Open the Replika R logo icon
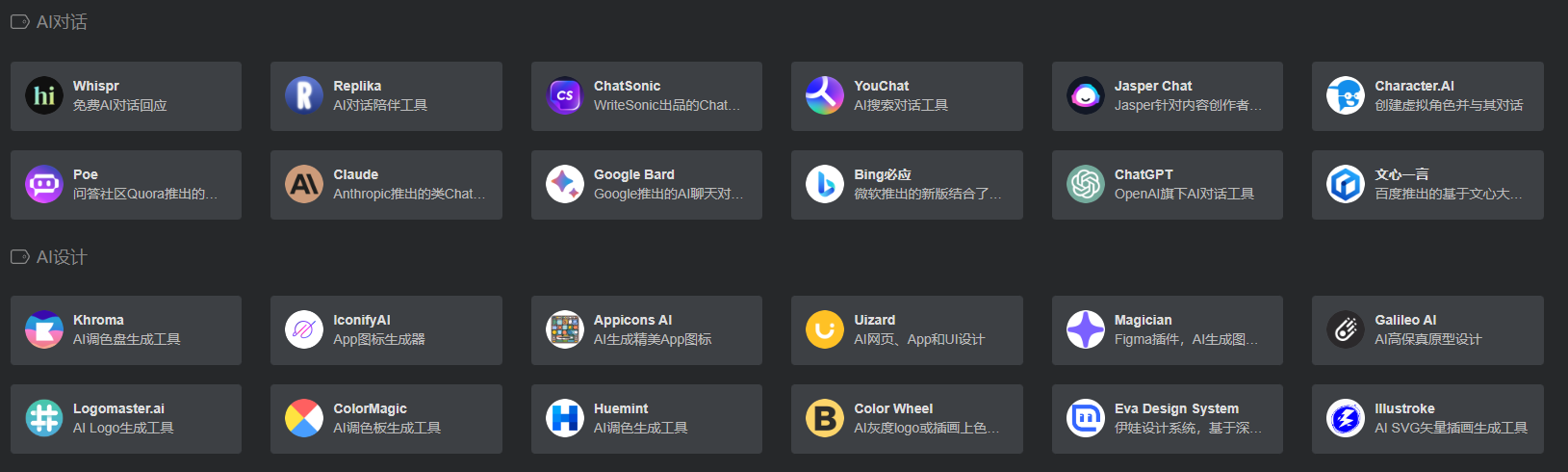The height and width of the screenshot is (472, 1568). (x=304, y=96)
